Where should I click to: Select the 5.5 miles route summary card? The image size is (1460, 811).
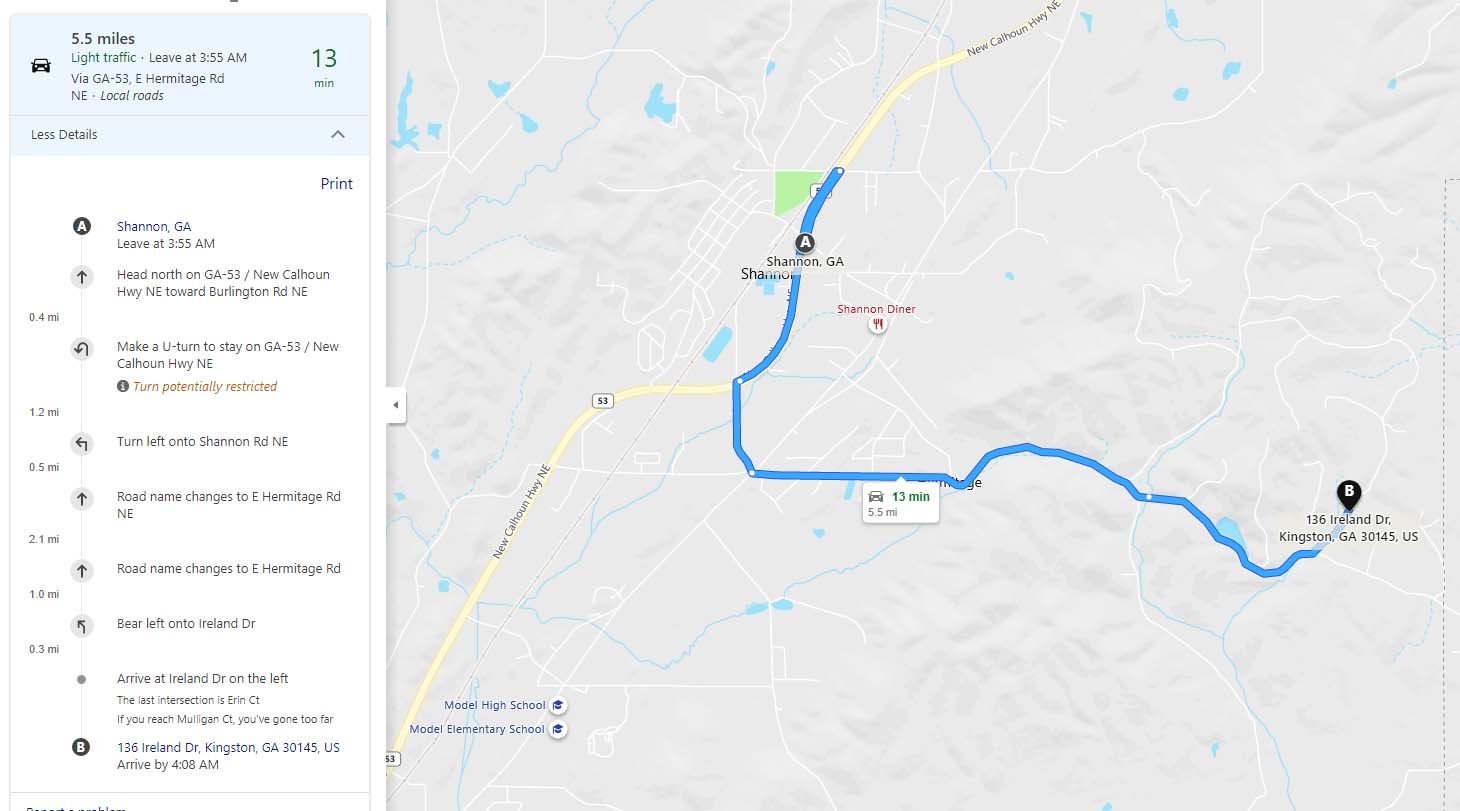coord(190,65)
